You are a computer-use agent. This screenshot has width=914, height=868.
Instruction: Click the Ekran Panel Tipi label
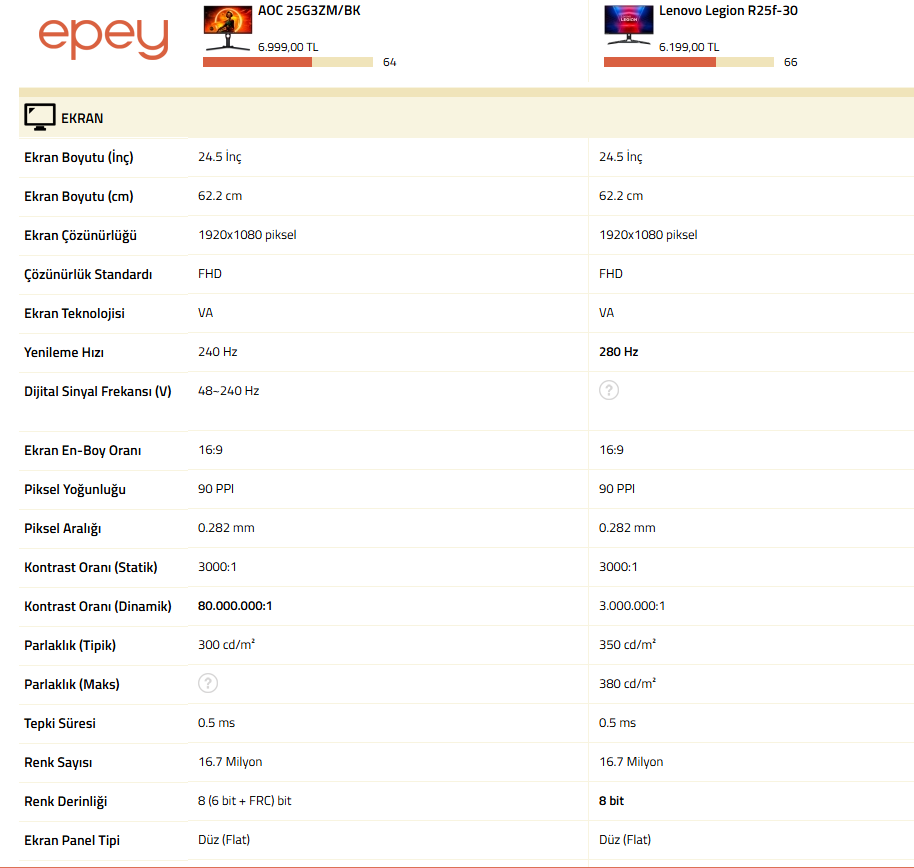(72, 841)
